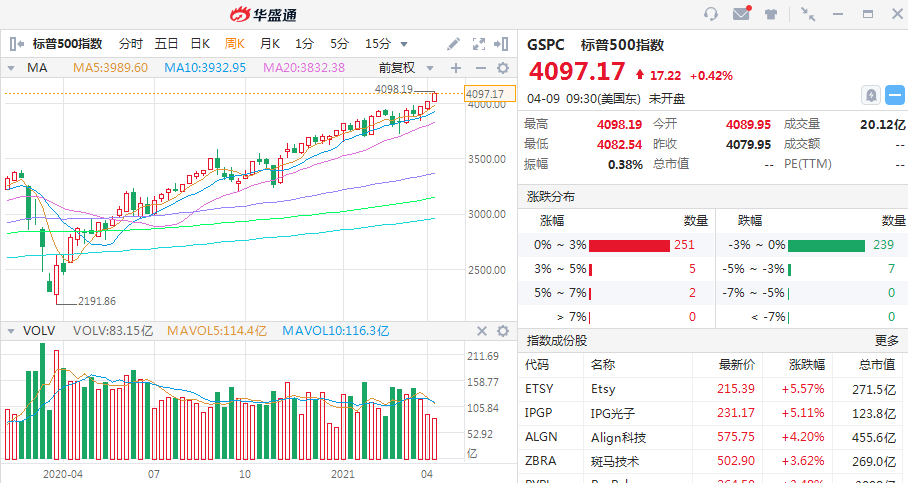Click the 2191.86 low marker label
This screenshot has height=483, width=908.
point(97,301)
